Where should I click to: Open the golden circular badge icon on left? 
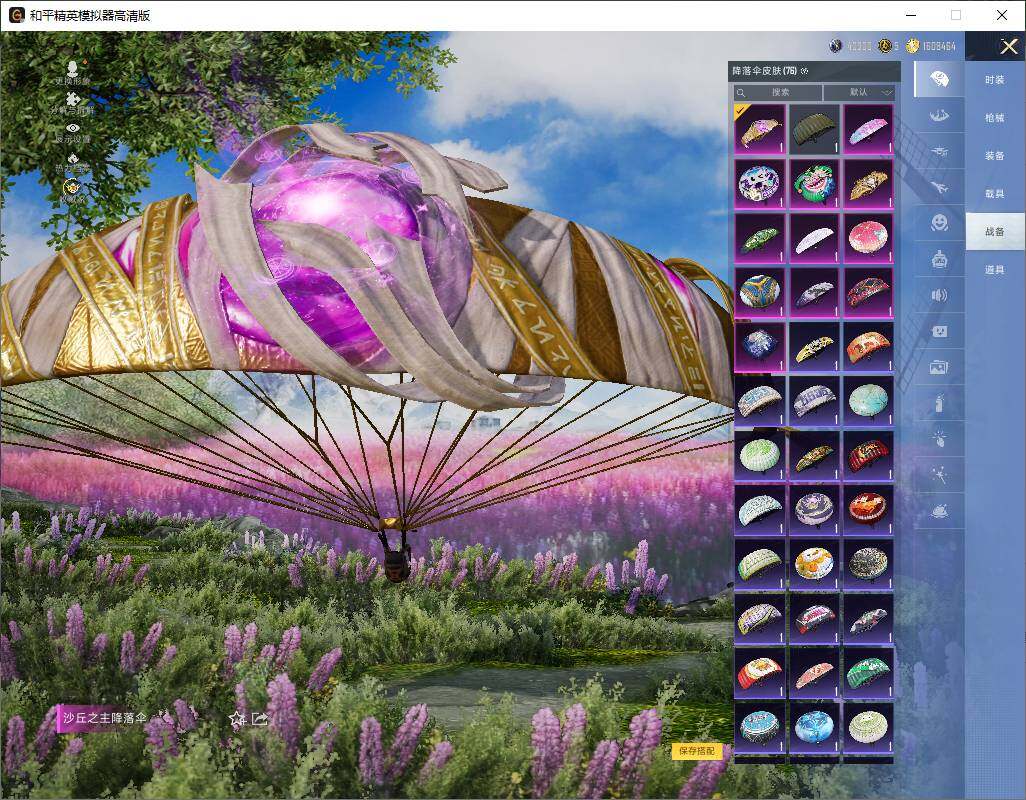click(72, 188)
